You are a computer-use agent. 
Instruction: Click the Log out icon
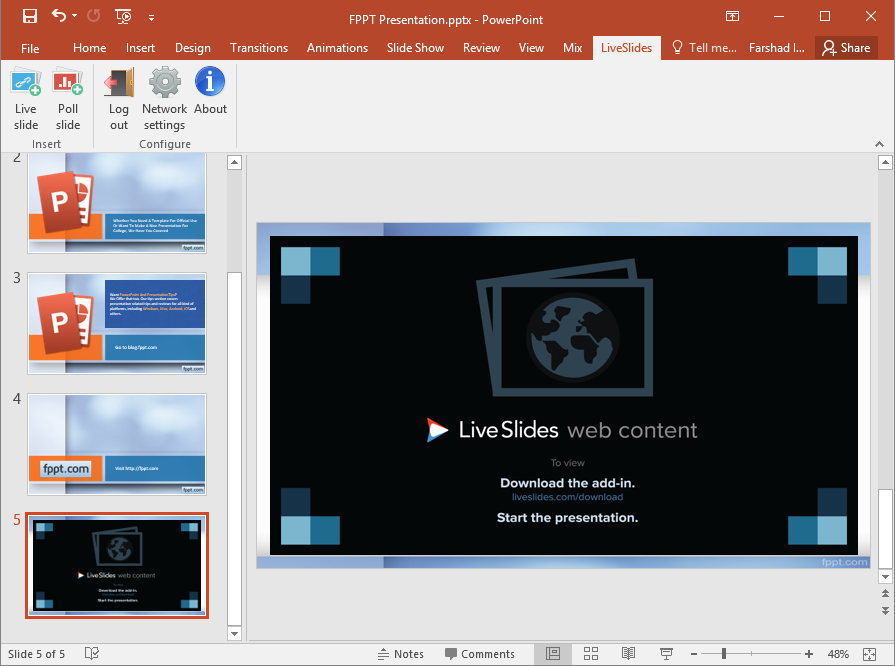click(119, 99)
